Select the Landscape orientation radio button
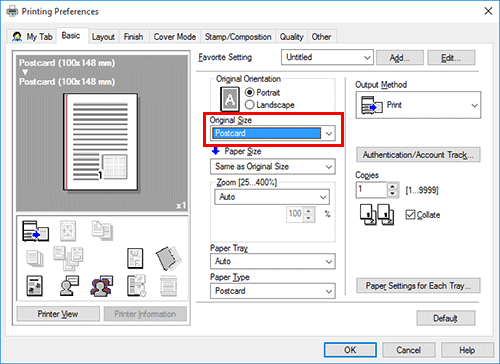 pos(249,105)
